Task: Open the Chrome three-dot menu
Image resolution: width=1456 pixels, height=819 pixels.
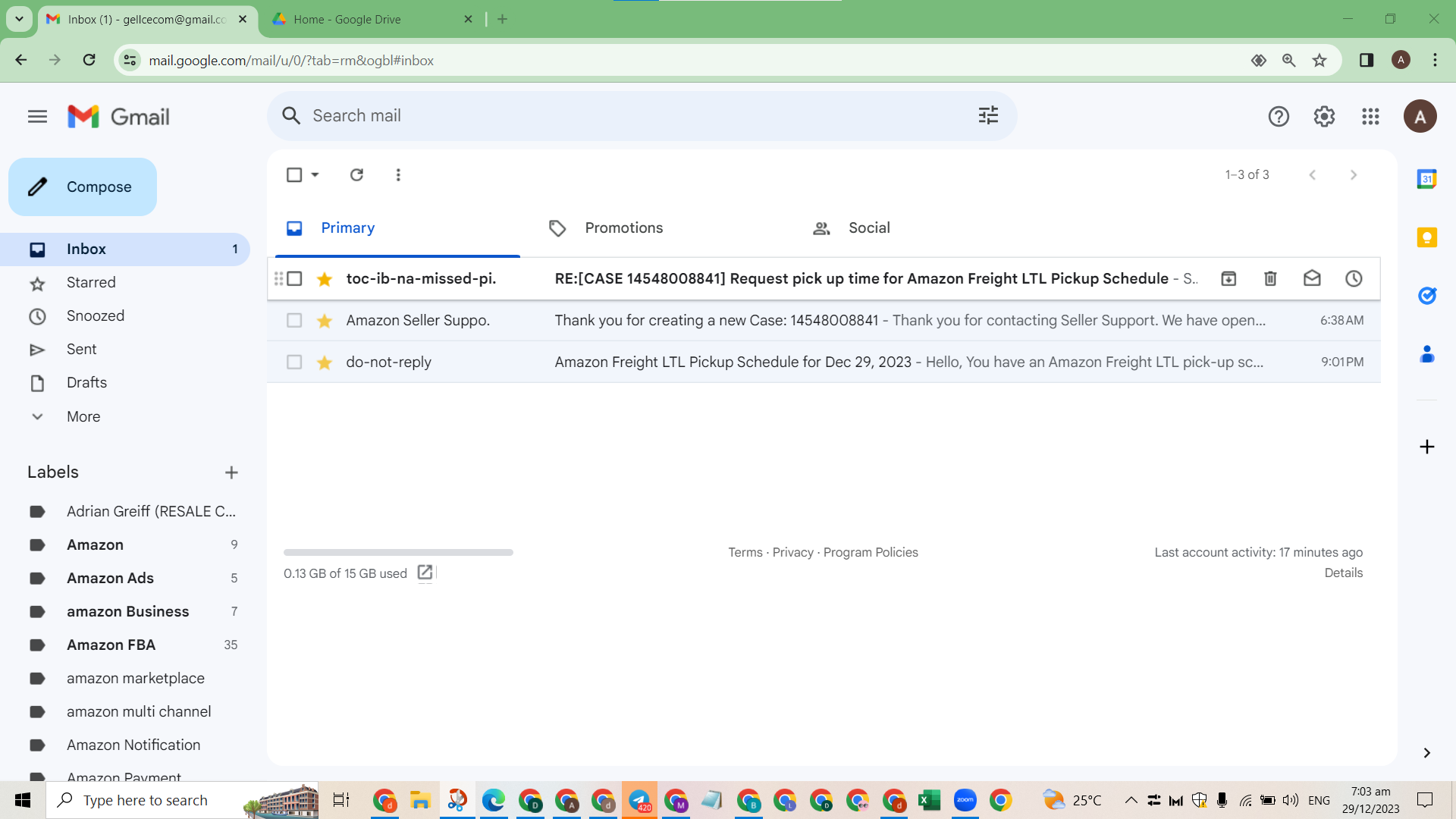Action: tap(1435, 60)
